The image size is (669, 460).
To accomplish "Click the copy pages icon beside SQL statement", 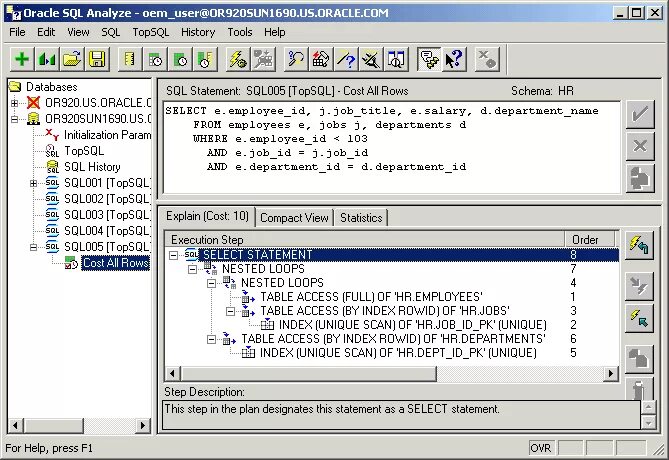I will click(640, 178).
